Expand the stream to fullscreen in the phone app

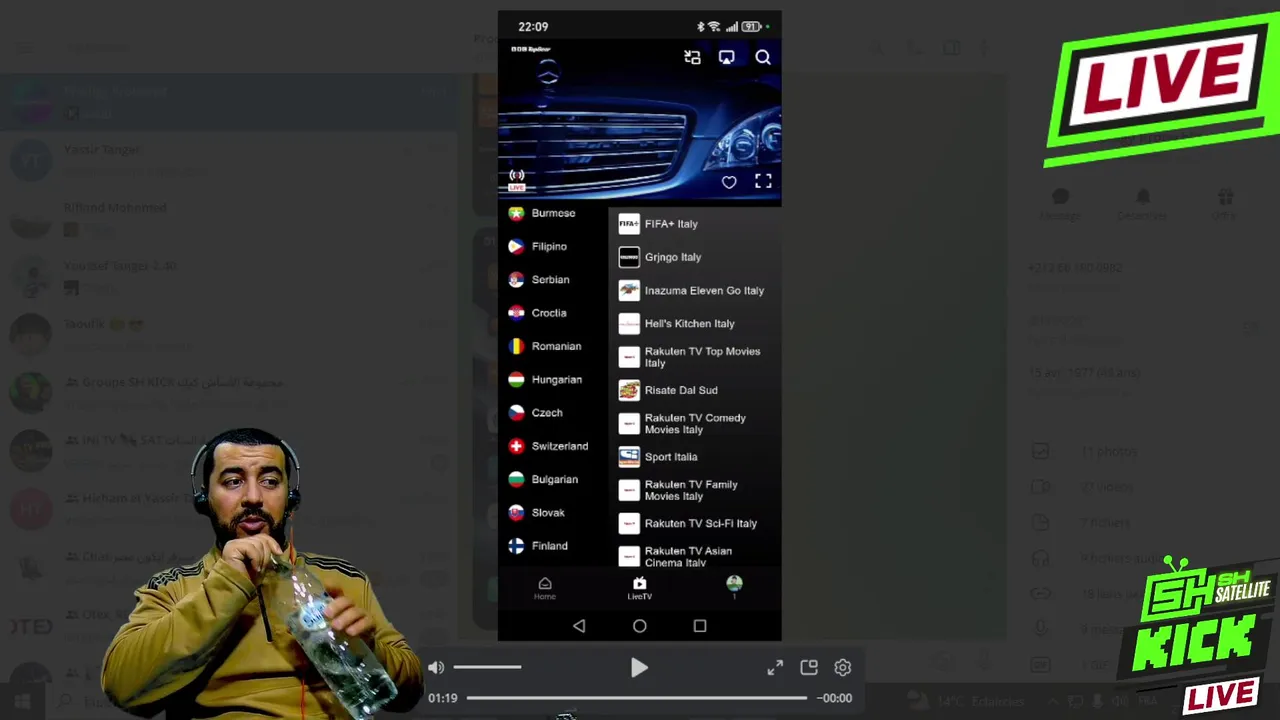coord(763,181)
